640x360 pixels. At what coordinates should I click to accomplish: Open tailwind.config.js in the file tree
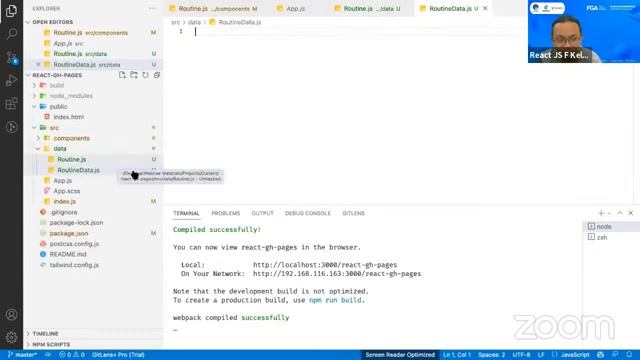click(74, 265)
